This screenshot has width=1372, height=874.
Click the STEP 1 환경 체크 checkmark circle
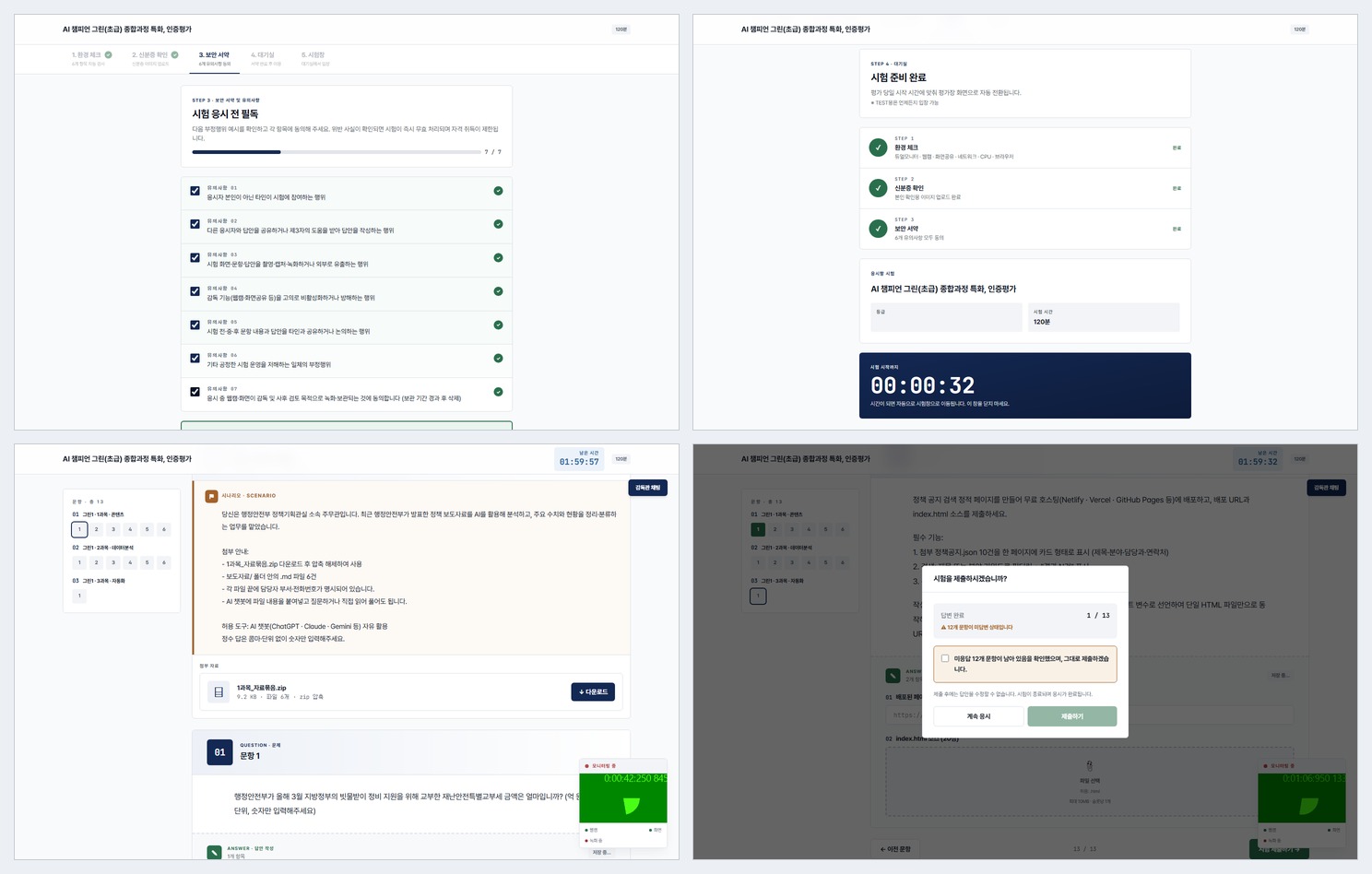tap(879, 148)
